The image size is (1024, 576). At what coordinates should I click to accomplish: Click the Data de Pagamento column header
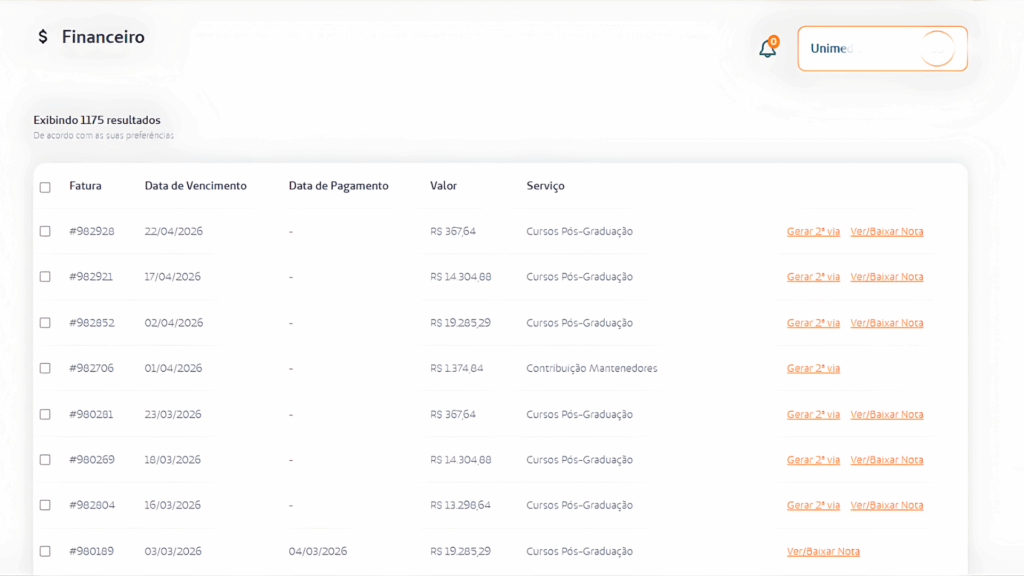pos(338,186)
